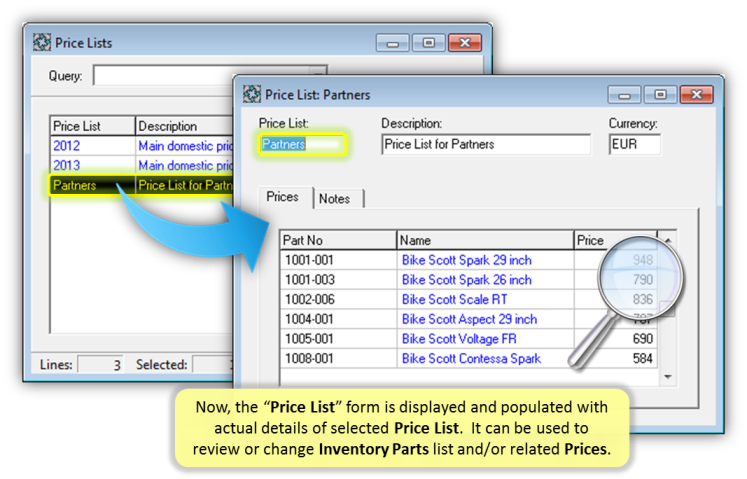Select Bike Scott Contessa Spark row
This screenshot has width=747, height=479.
pyautogui.click(x=470, y=358)
